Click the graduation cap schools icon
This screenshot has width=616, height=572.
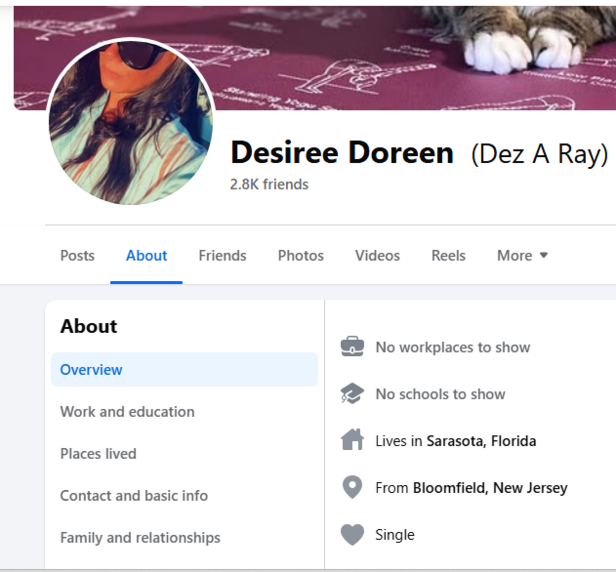coord(352,394)
